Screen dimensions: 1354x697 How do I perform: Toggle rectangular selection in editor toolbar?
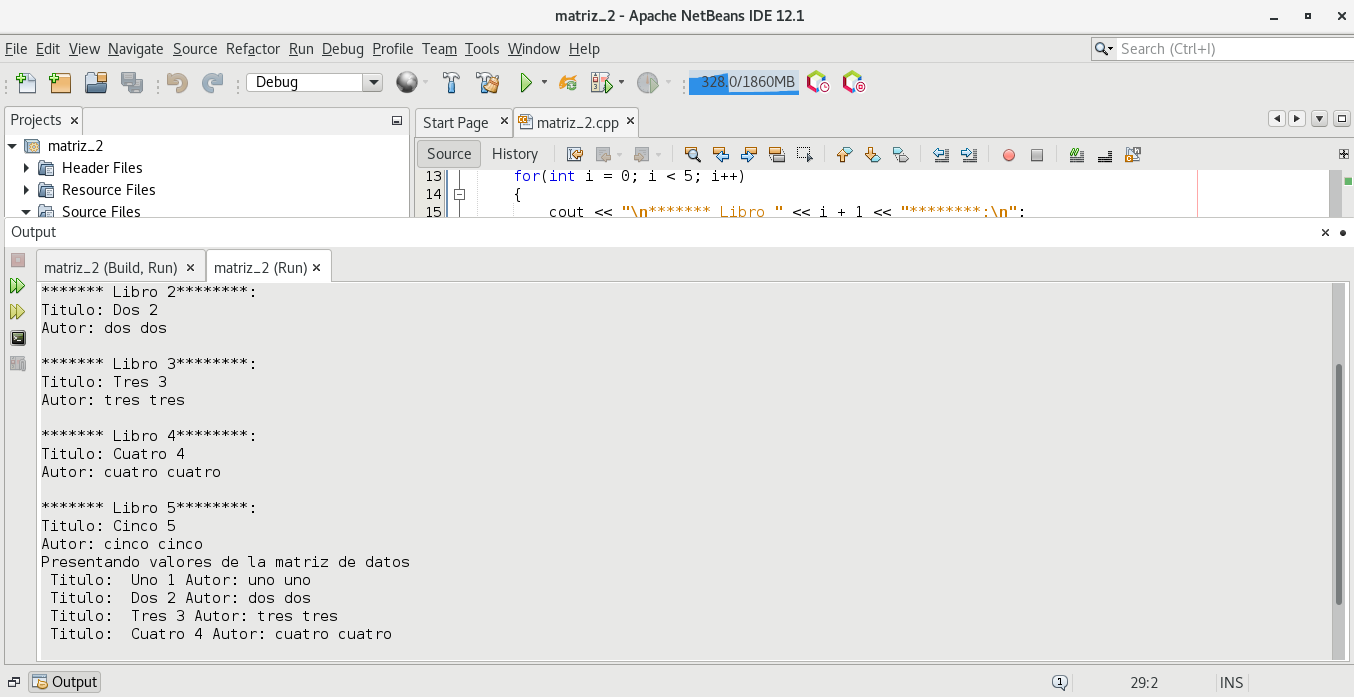[804, 154]
